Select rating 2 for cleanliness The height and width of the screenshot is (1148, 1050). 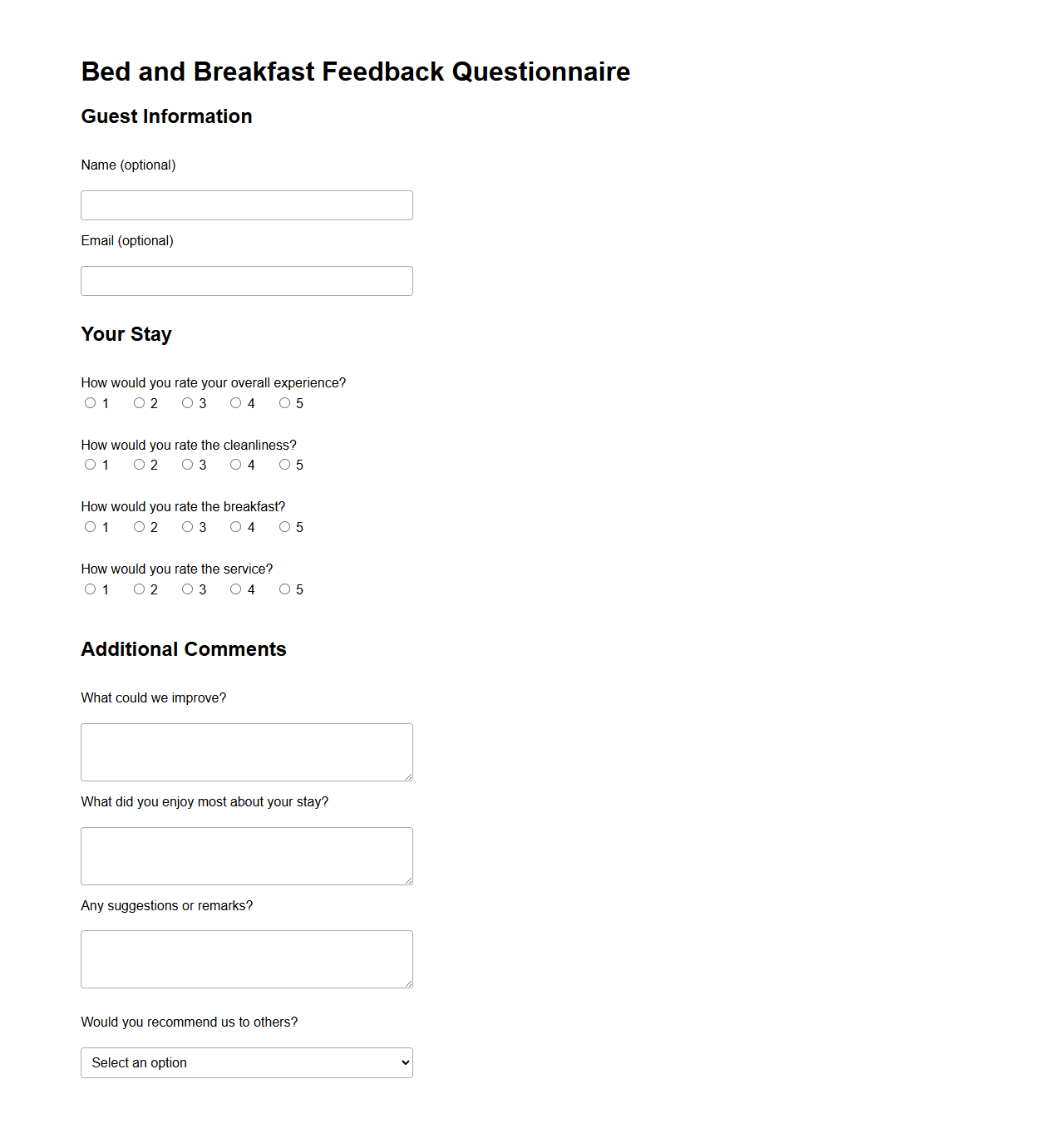[x=139, y=465]
